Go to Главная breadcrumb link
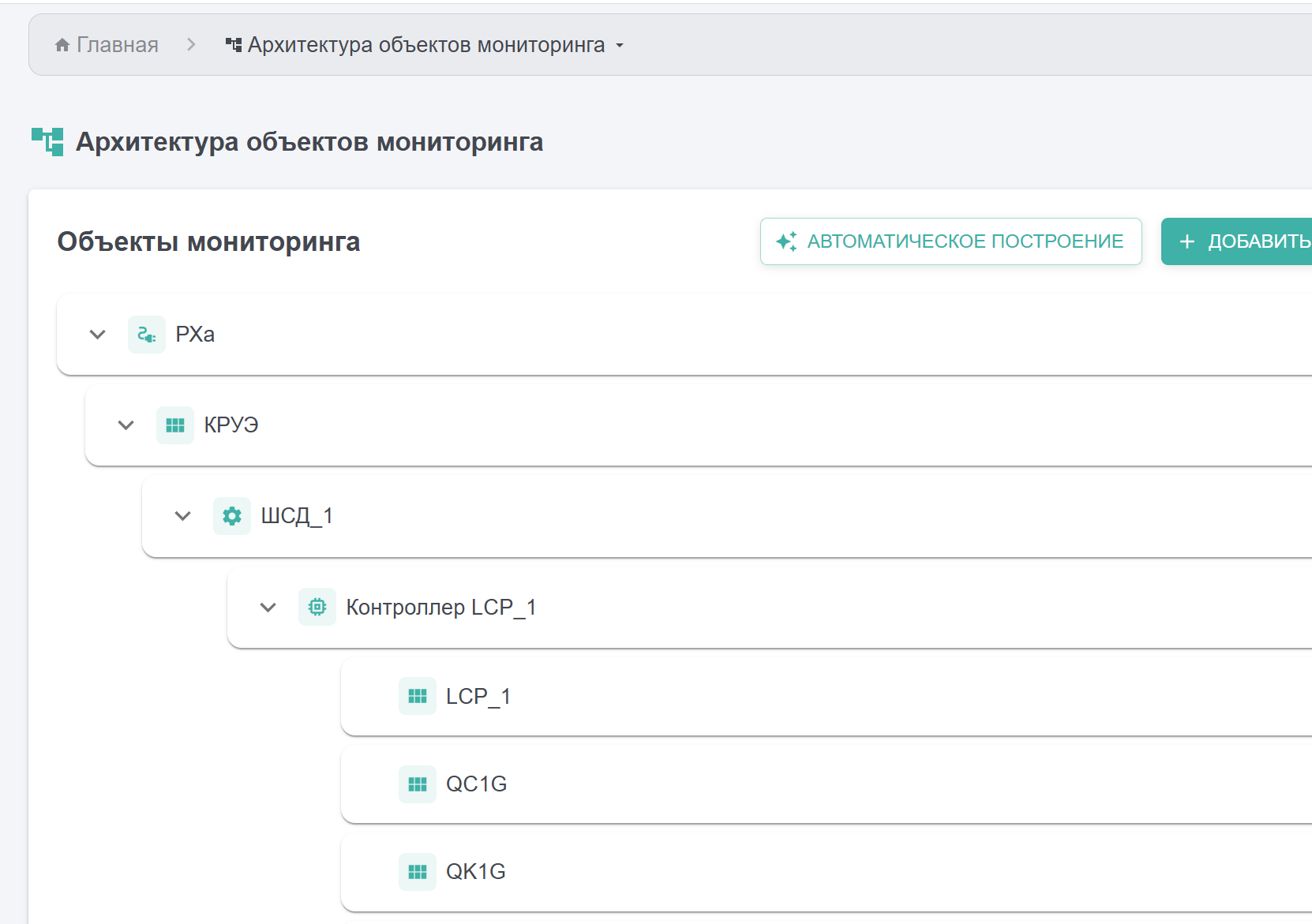This screenshot has width=1312, height=924. coord(107,45)
